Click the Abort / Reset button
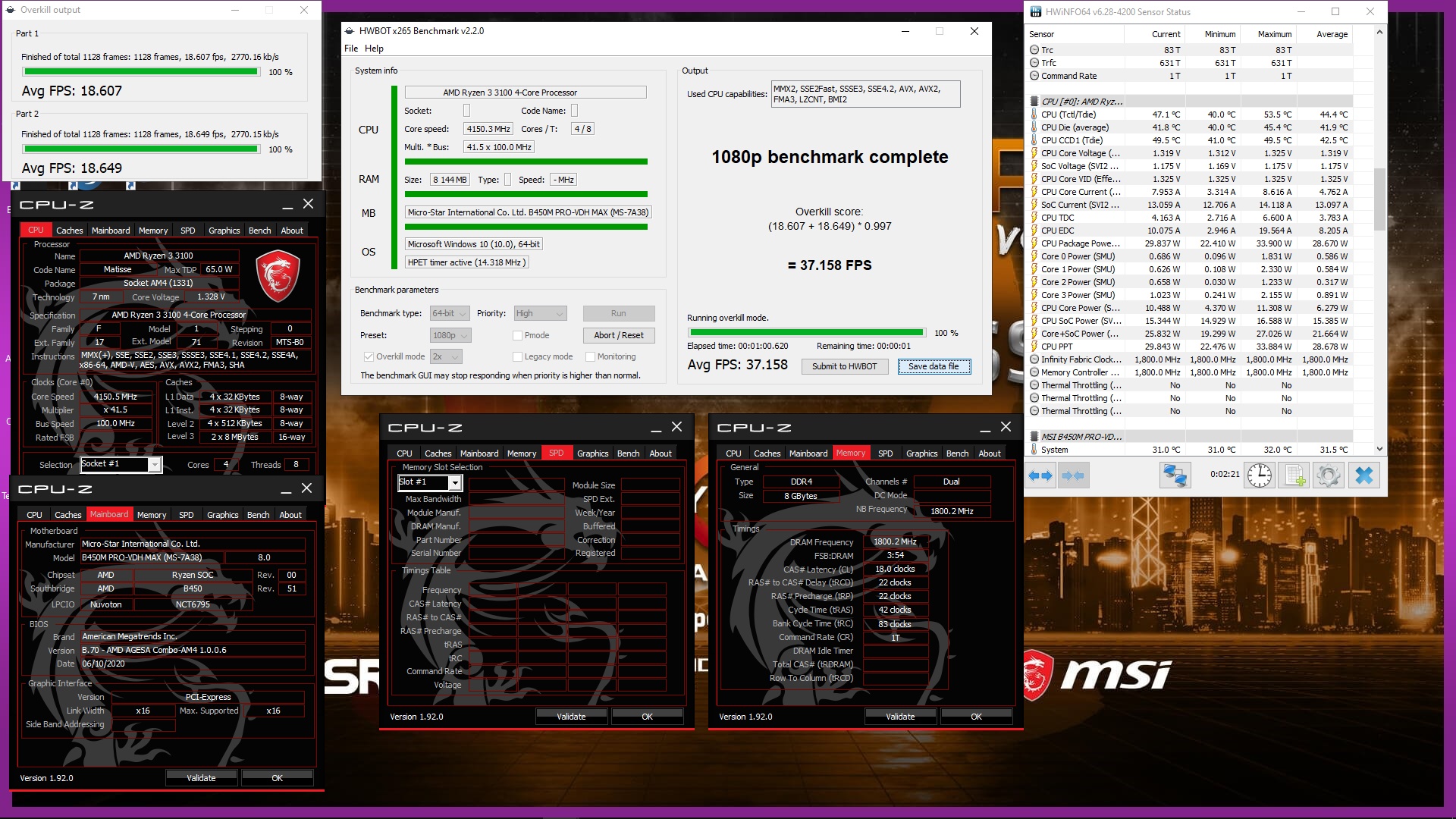1456x819 pixels. [x=619, y=335]
